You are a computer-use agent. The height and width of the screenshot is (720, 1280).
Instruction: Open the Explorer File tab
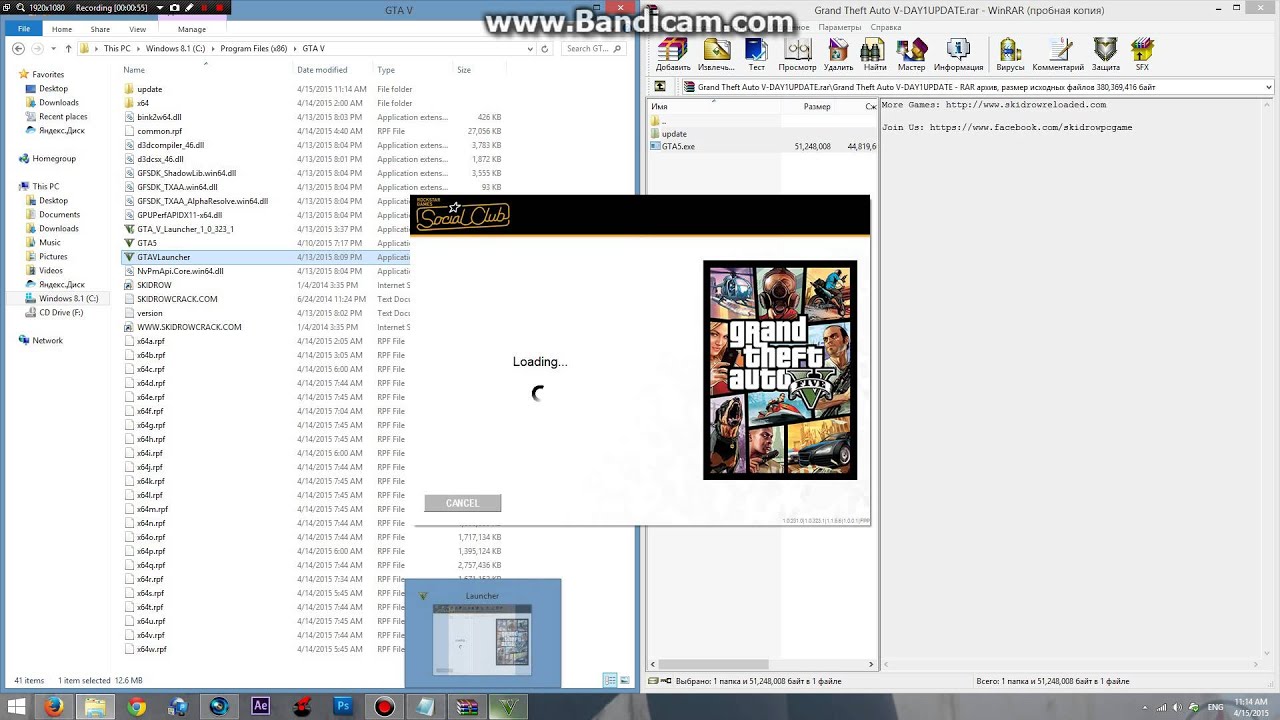tap(24, 29)
